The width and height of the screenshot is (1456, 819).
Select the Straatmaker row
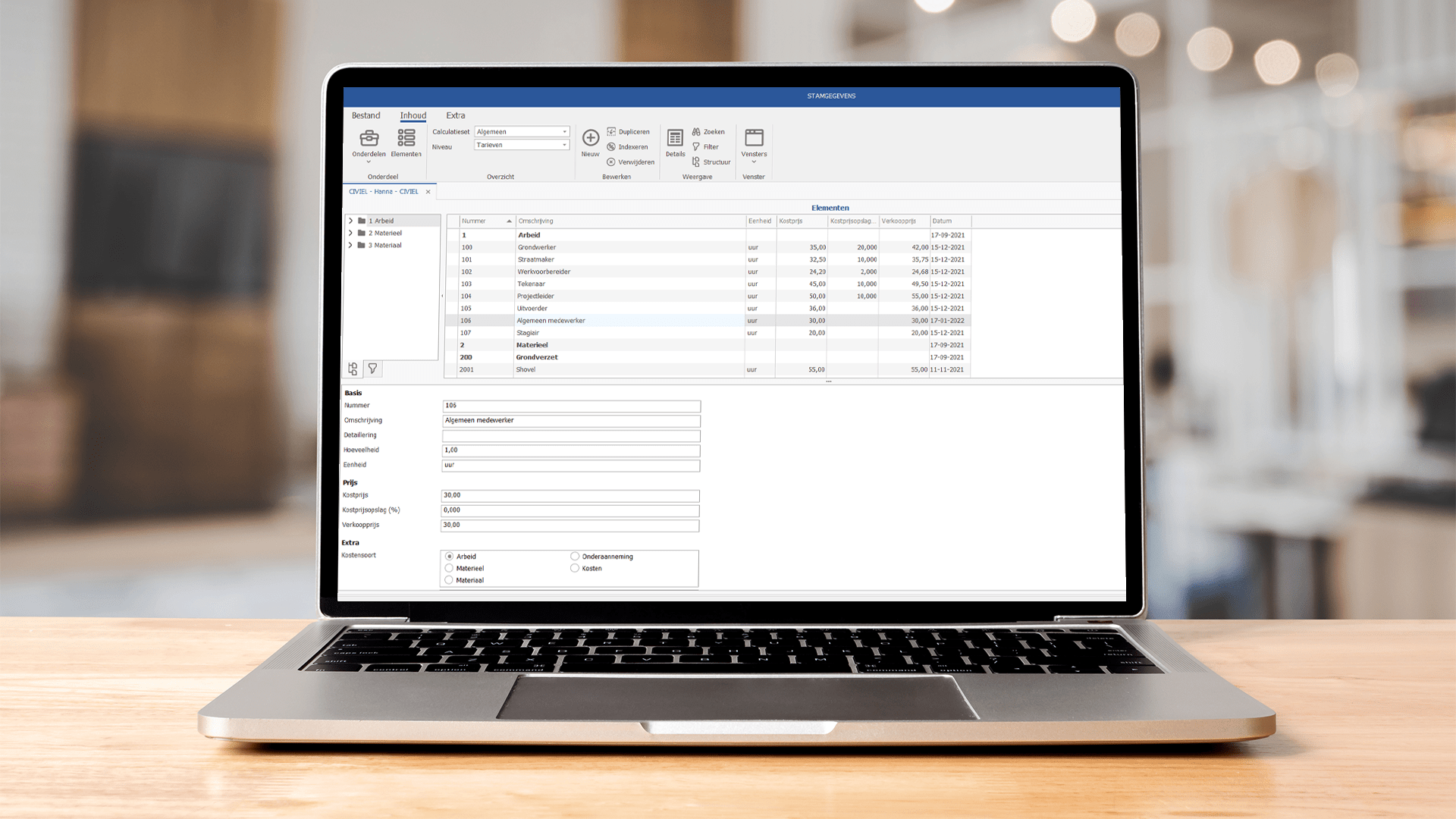(x=709, y=259)
